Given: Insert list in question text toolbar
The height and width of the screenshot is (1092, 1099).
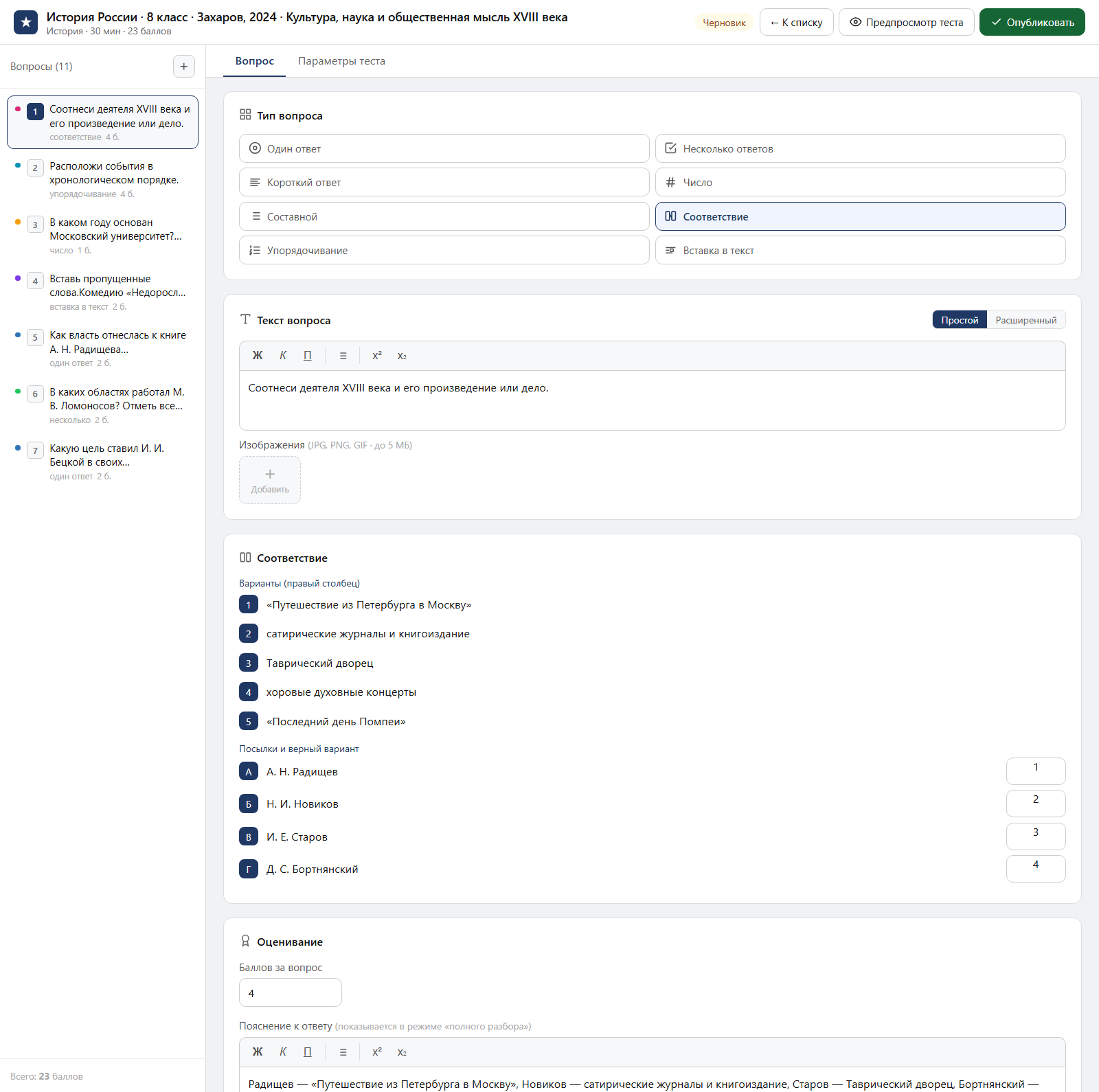Looking at the screenshot, I should point(343,356).
